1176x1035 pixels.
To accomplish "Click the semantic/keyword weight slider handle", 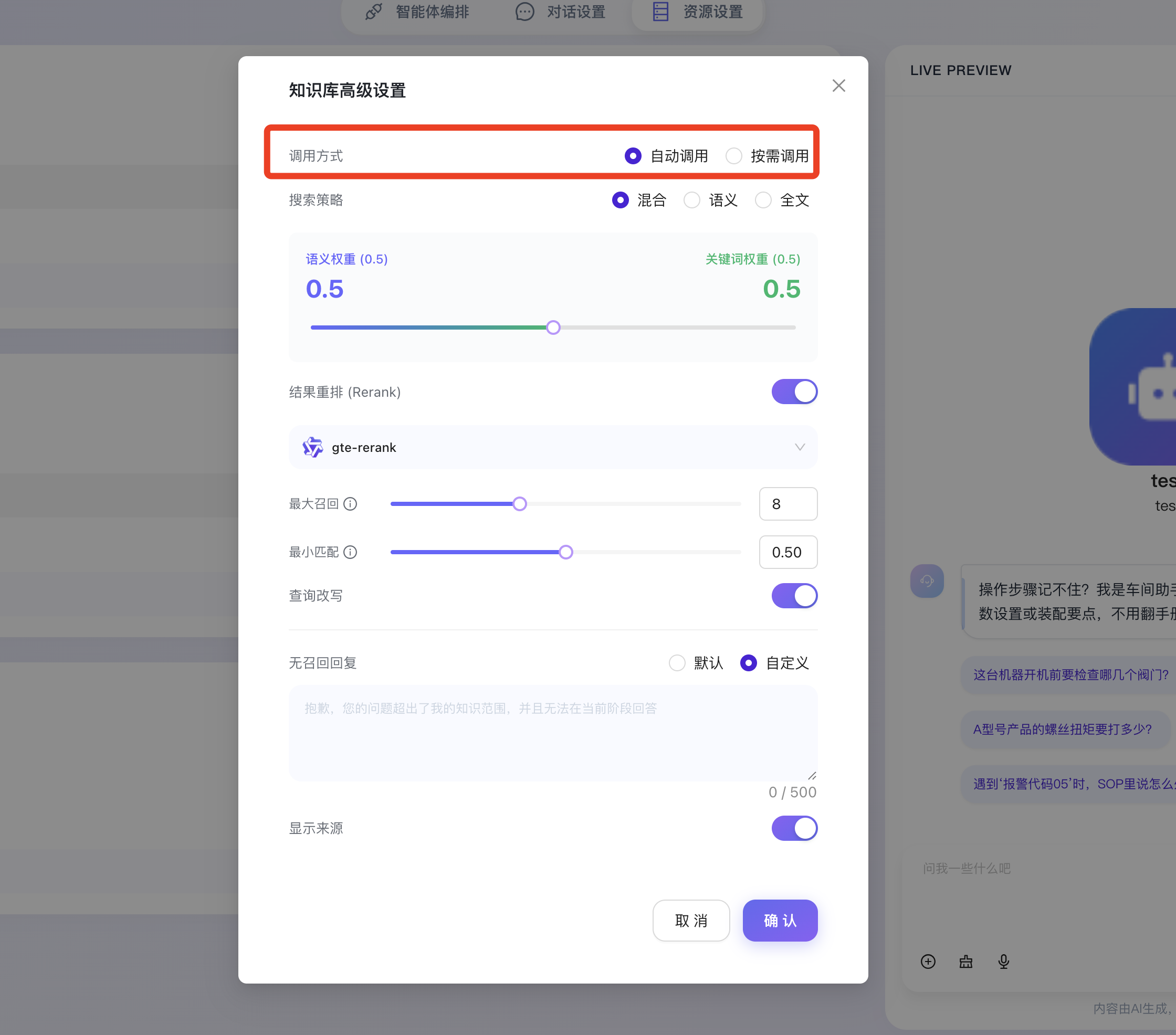I will 553,328.
